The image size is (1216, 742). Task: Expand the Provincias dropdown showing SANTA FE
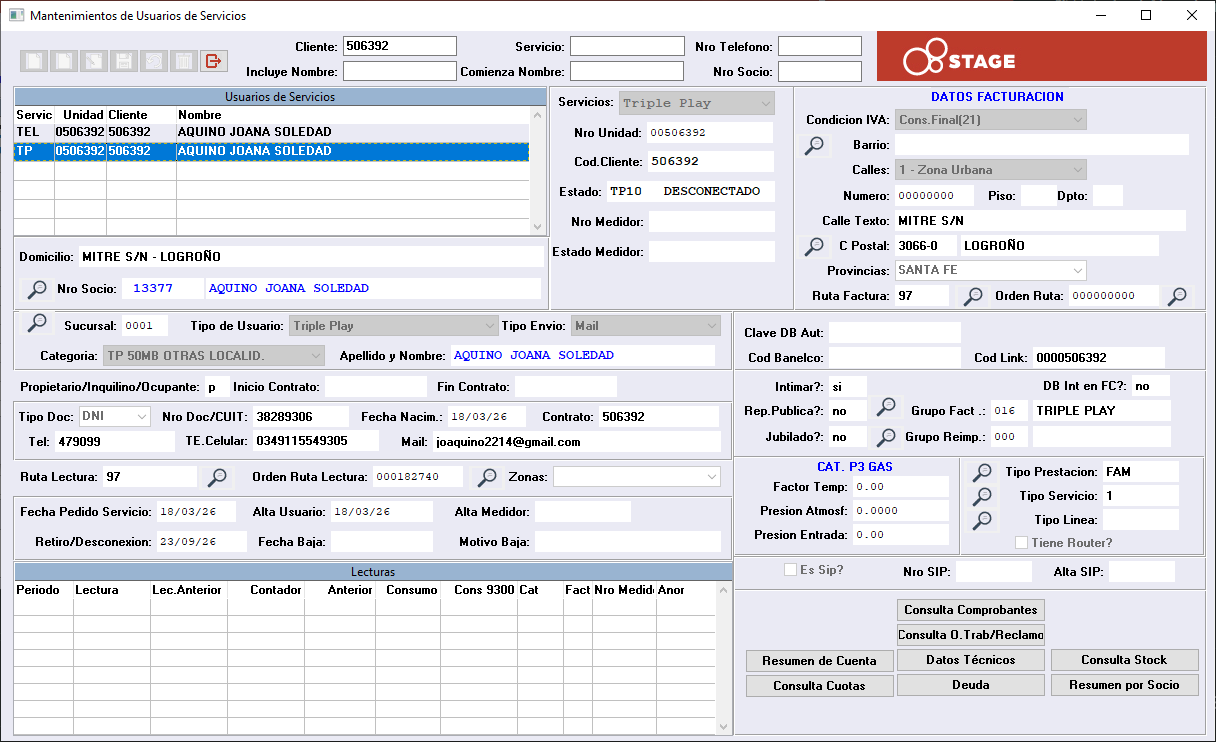point(990,270)
